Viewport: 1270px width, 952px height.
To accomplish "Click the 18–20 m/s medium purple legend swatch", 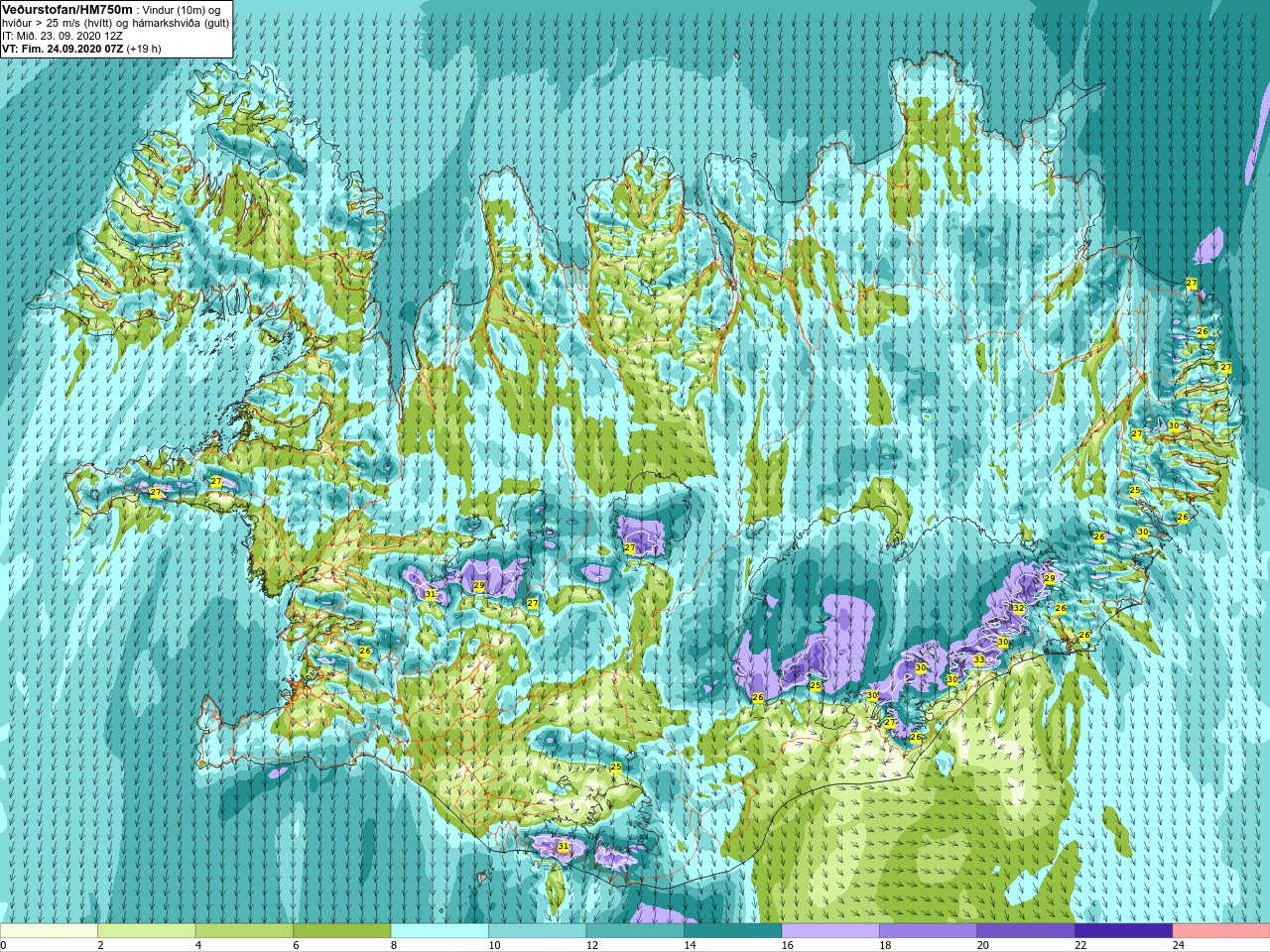I will click(929, 931).
